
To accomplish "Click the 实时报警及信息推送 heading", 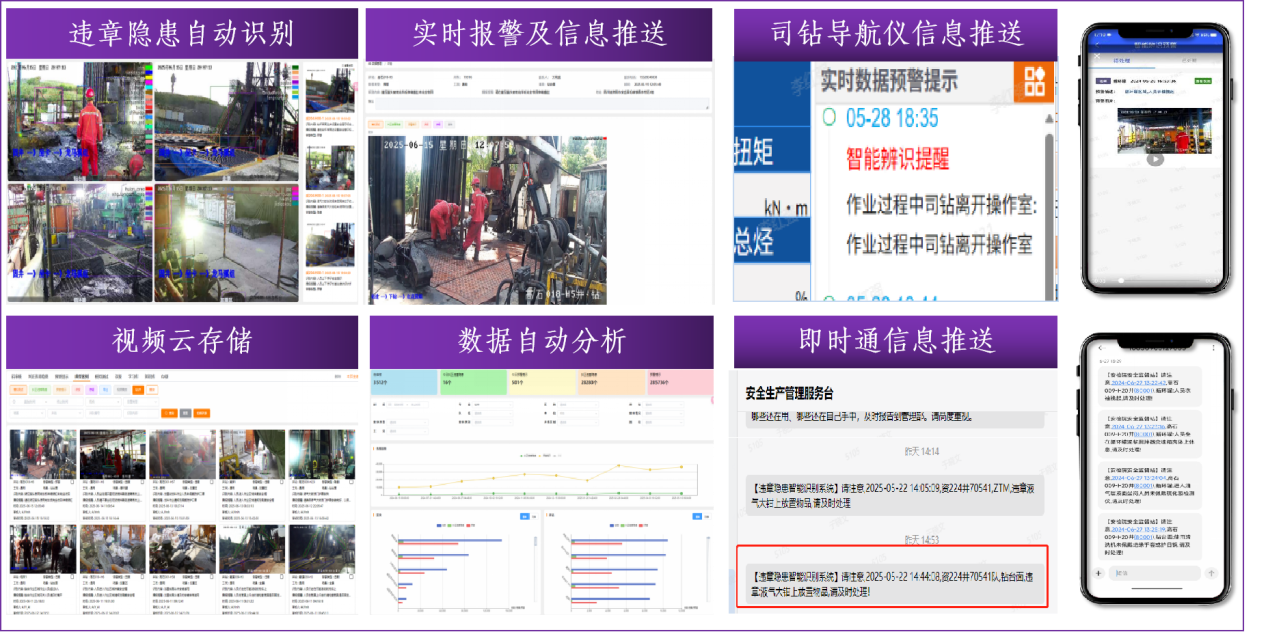I will [x=539, y=33].
